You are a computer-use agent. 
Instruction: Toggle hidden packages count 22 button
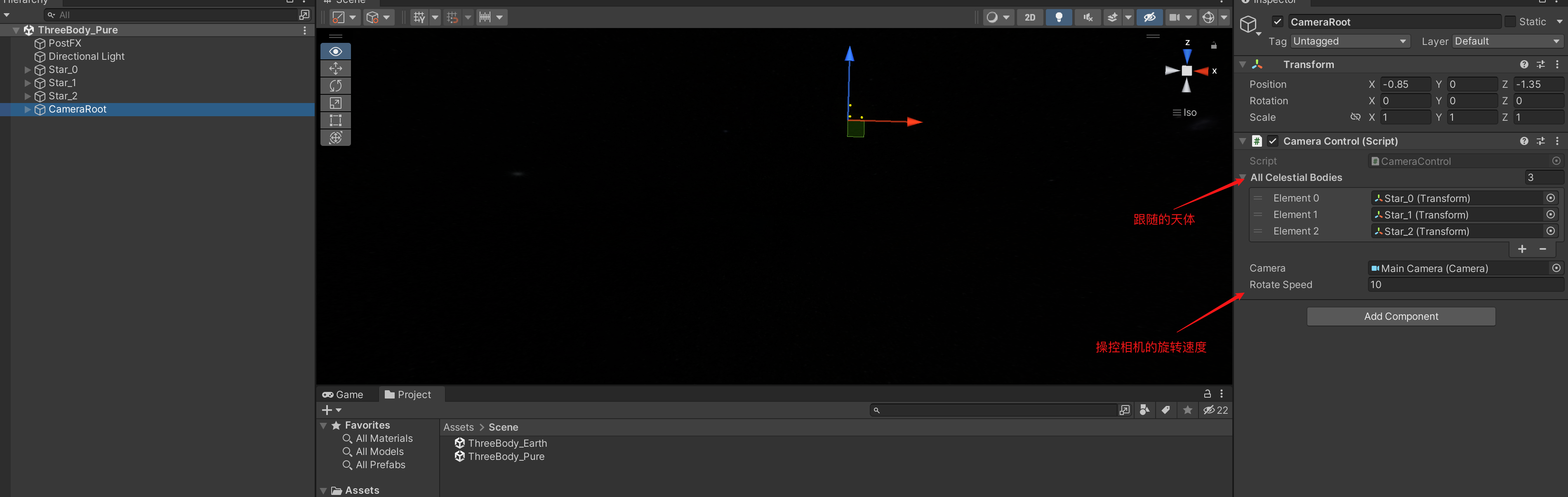point(1215,410)
